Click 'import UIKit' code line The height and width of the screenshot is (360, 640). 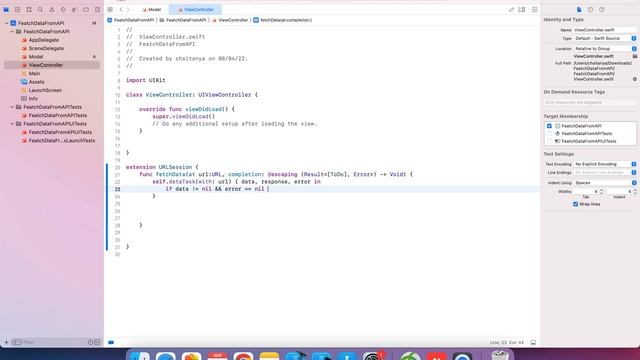(x=146, y=80)
